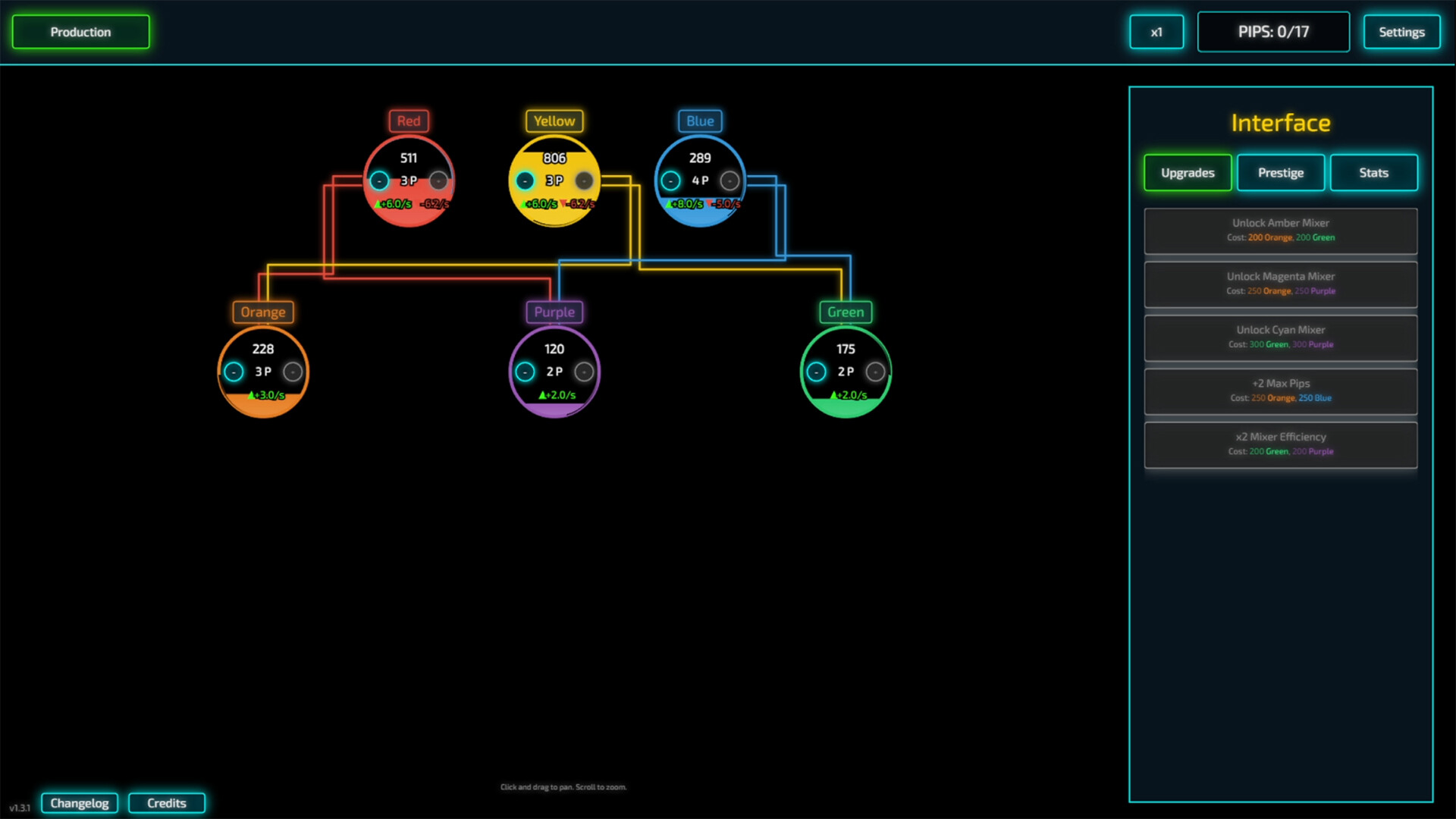This screenshot has height=819, width=1456.
Task: Open the Changelog
Action: point(80,803)
